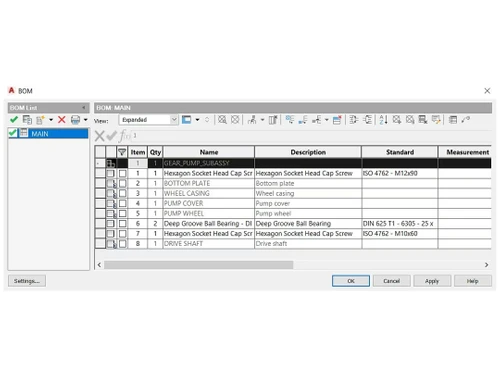Collapse the BOM List panel with the header arrow
The height and width of the screenshot is (375, 500).
(84, 108)
